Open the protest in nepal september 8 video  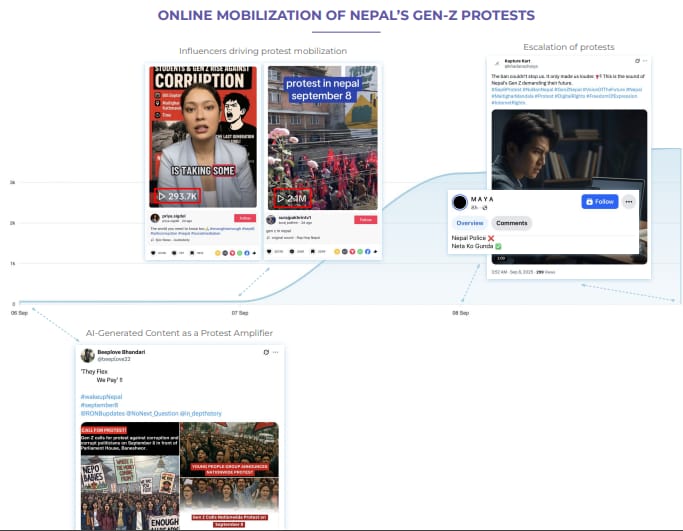click(x=322, y=130)
